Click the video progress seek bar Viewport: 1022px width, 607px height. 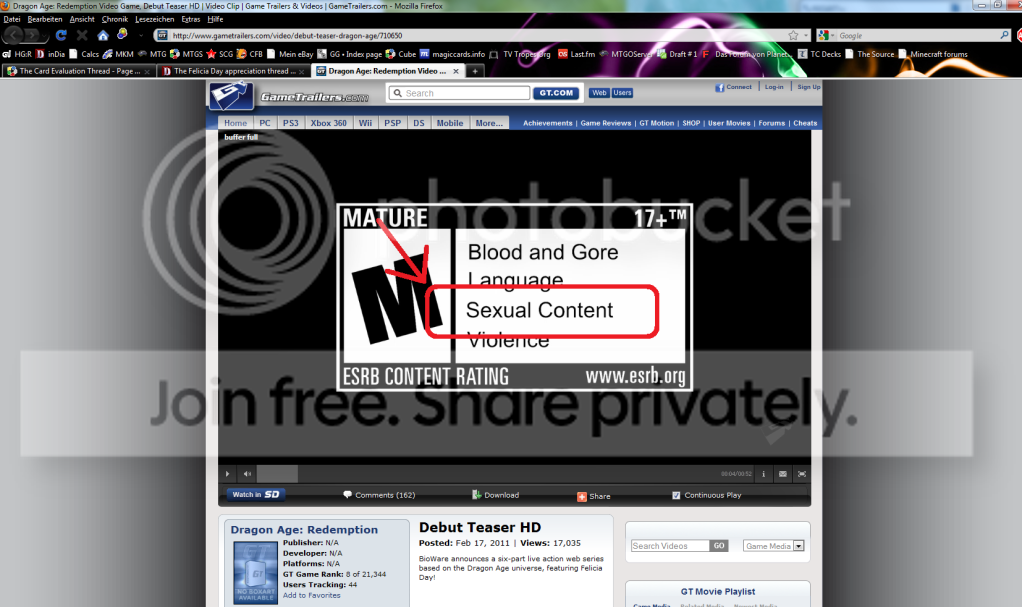480,474
